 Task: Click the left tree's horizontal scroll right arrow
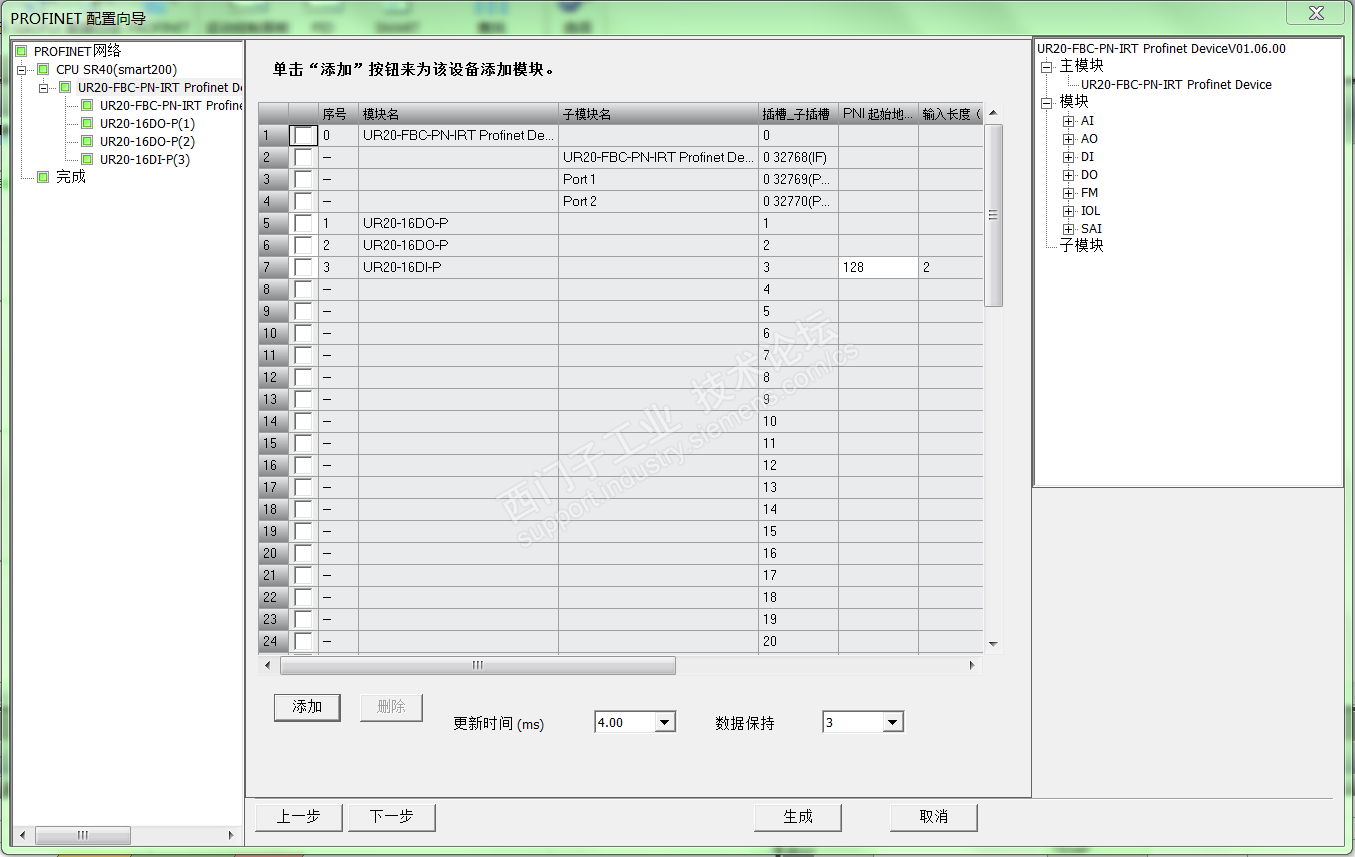[x=231, y=835]
